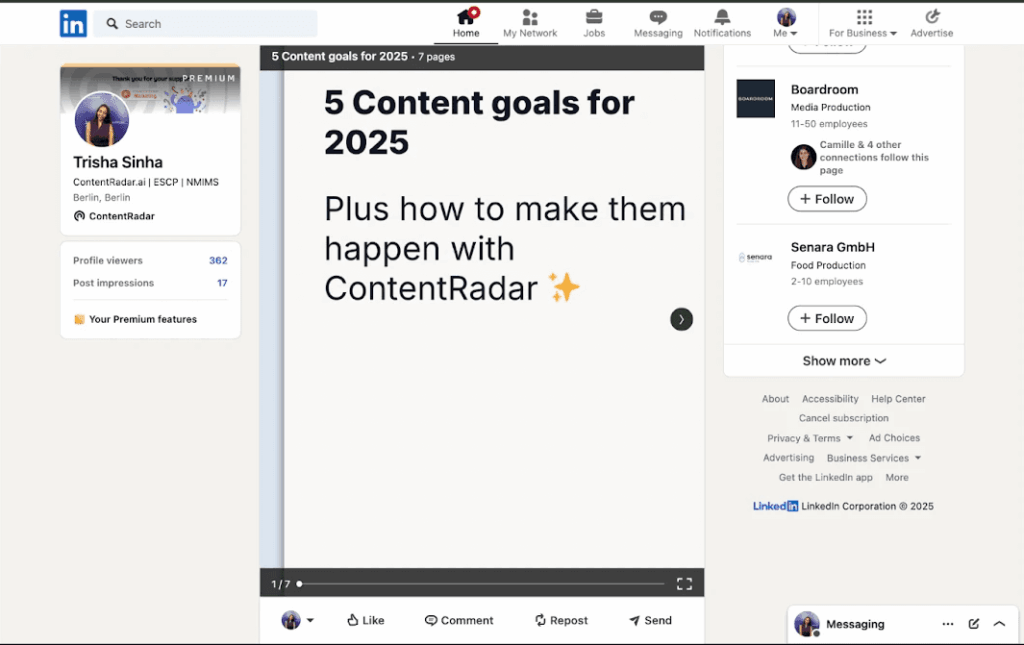Viewport: 1024px width, 645px height.
Task: Open Messaging panel more options ellipsis
Action: tap(947, 624)
